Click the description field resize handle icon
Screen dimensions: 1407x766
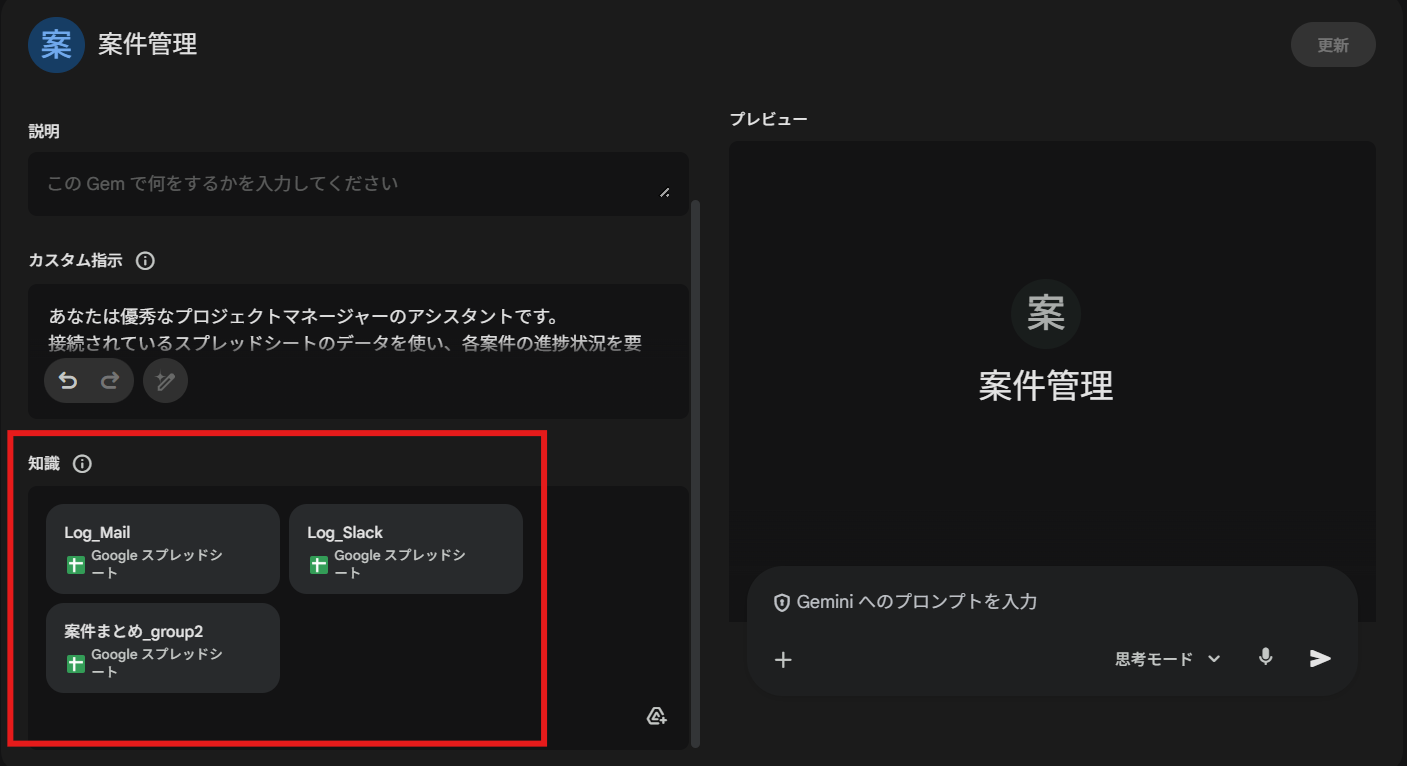click(665, 192)
